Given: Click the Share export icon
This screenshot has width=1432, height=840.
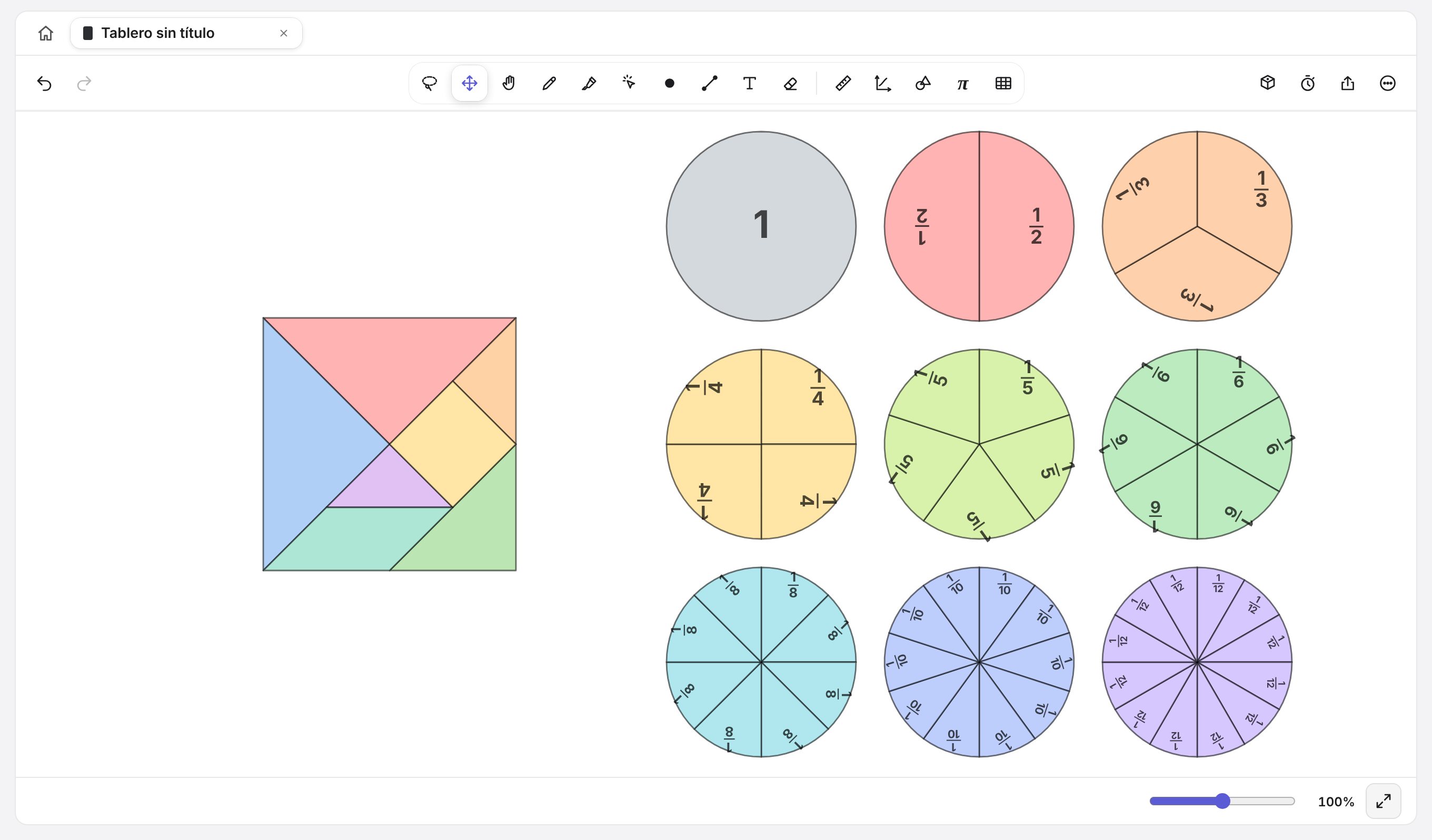Looking at the screenshot, I should point(1348,84).
